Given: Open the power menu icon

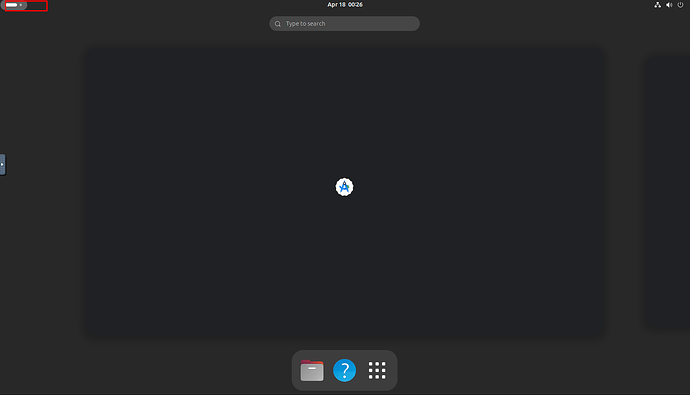Looking at the screenshot, I should (680, 5).
